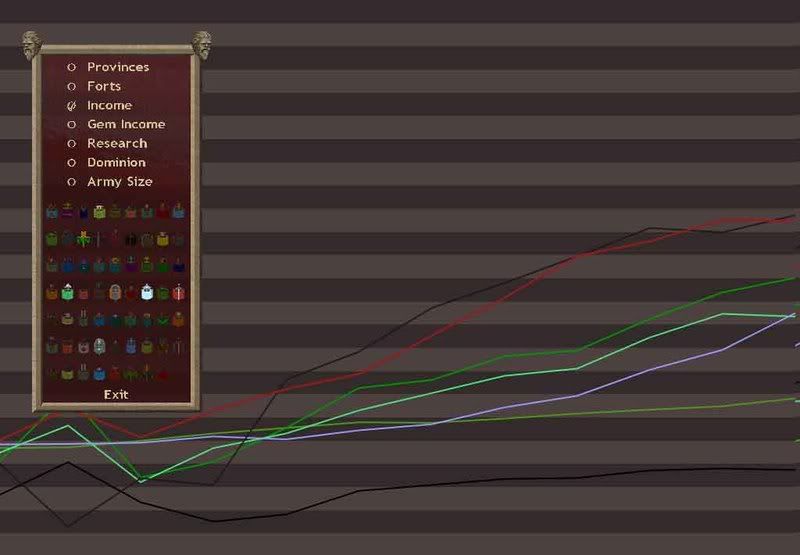Toggle the dark red round icon ending the bottom row

pos(163,375)
